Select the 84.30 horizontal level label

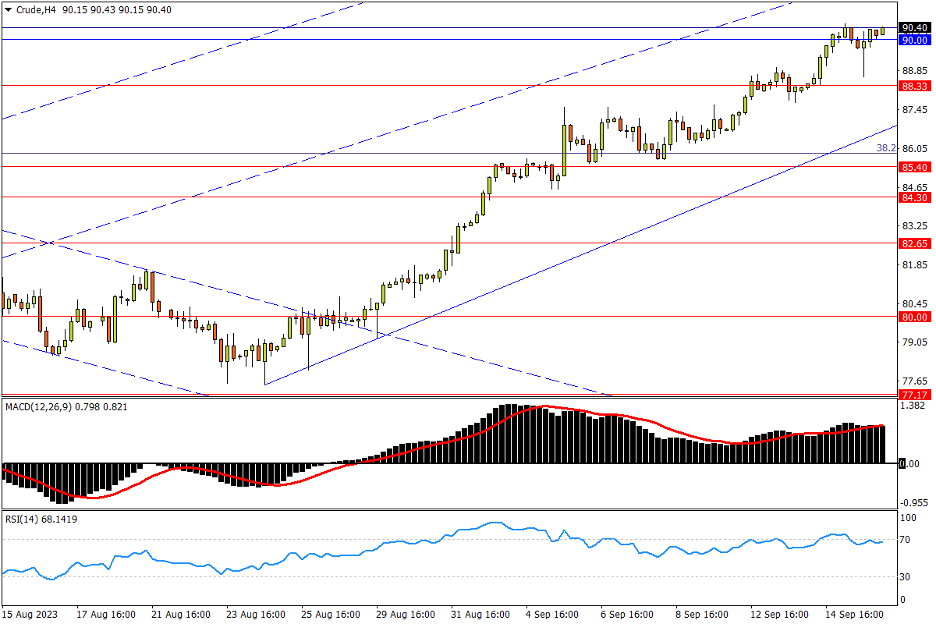pyautogui.click(x=911, y=198)
